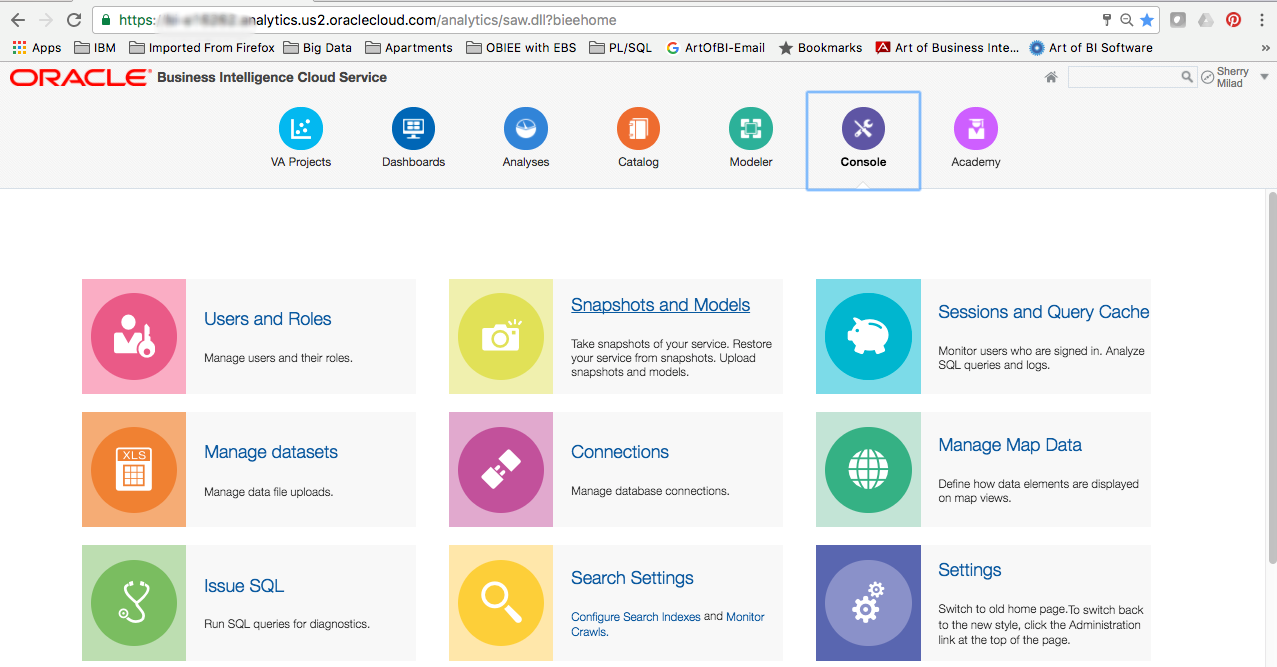
Task: Click the piggy bank Sessions and Query Cache icon
Action: tap(868, 336)
